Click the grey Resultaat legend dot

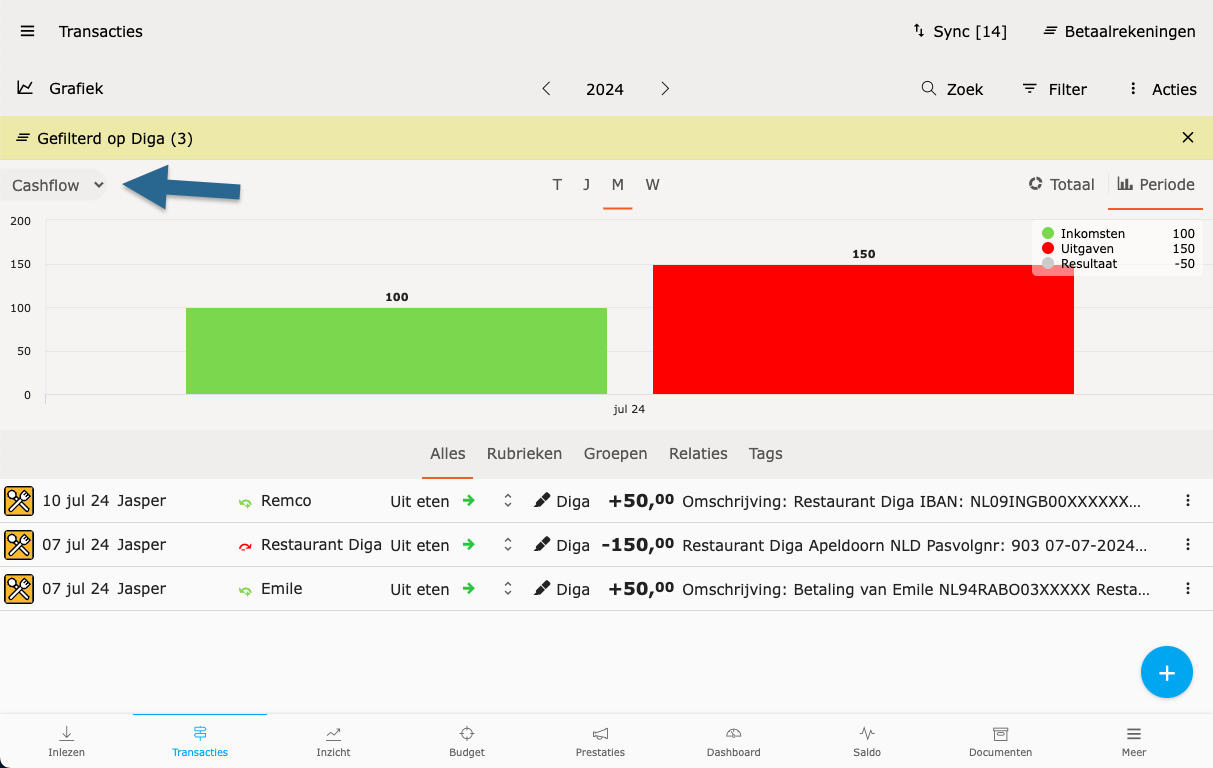click(1048, 264)
